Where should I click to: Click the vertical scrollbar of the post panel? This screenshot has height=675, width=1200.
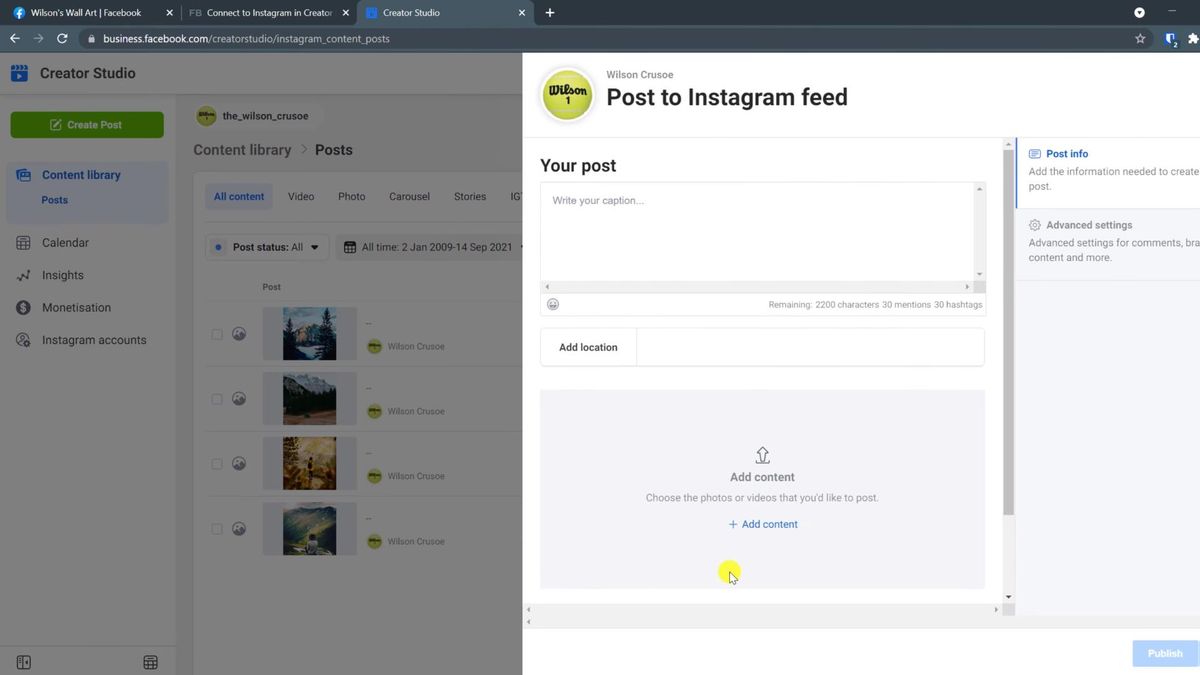(x=1008, y=333)
